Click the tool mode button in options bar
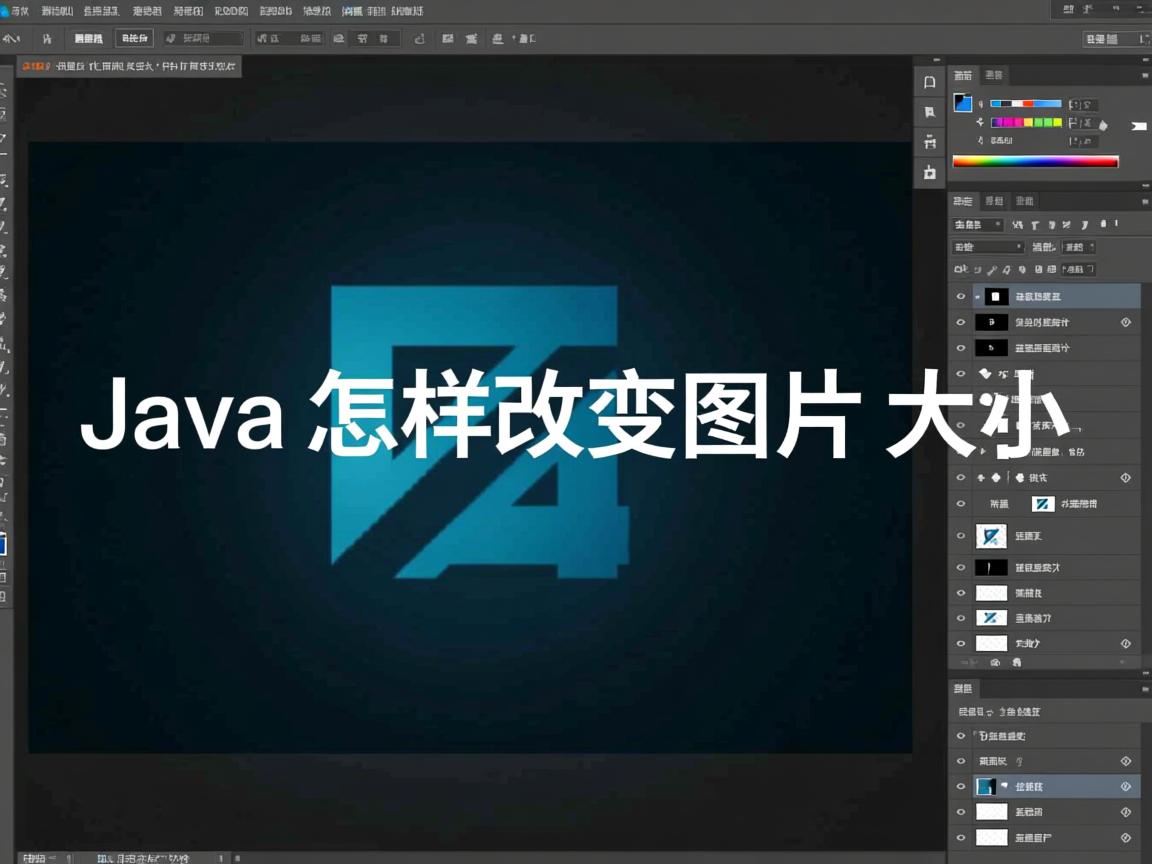This screenshot has width=1152, height=864. pos(131,38)
